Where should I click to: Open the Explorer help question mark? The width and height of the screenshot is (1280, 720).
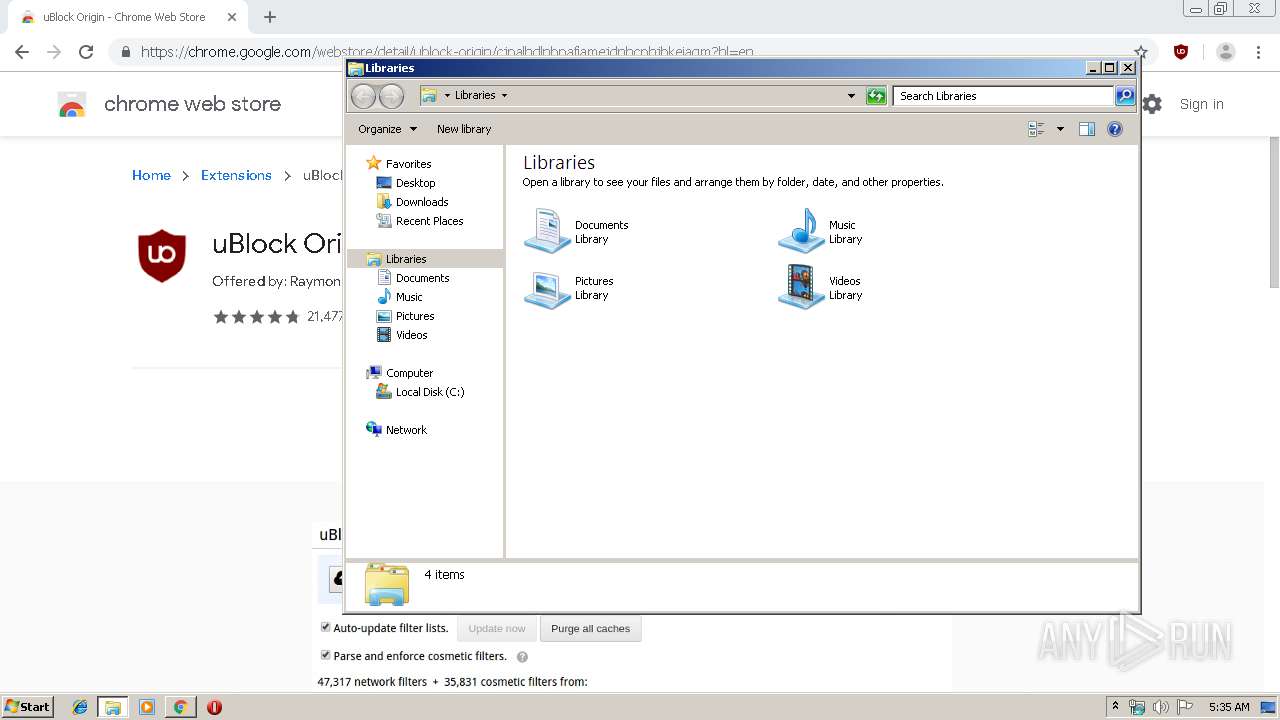tap(1115, 129)
